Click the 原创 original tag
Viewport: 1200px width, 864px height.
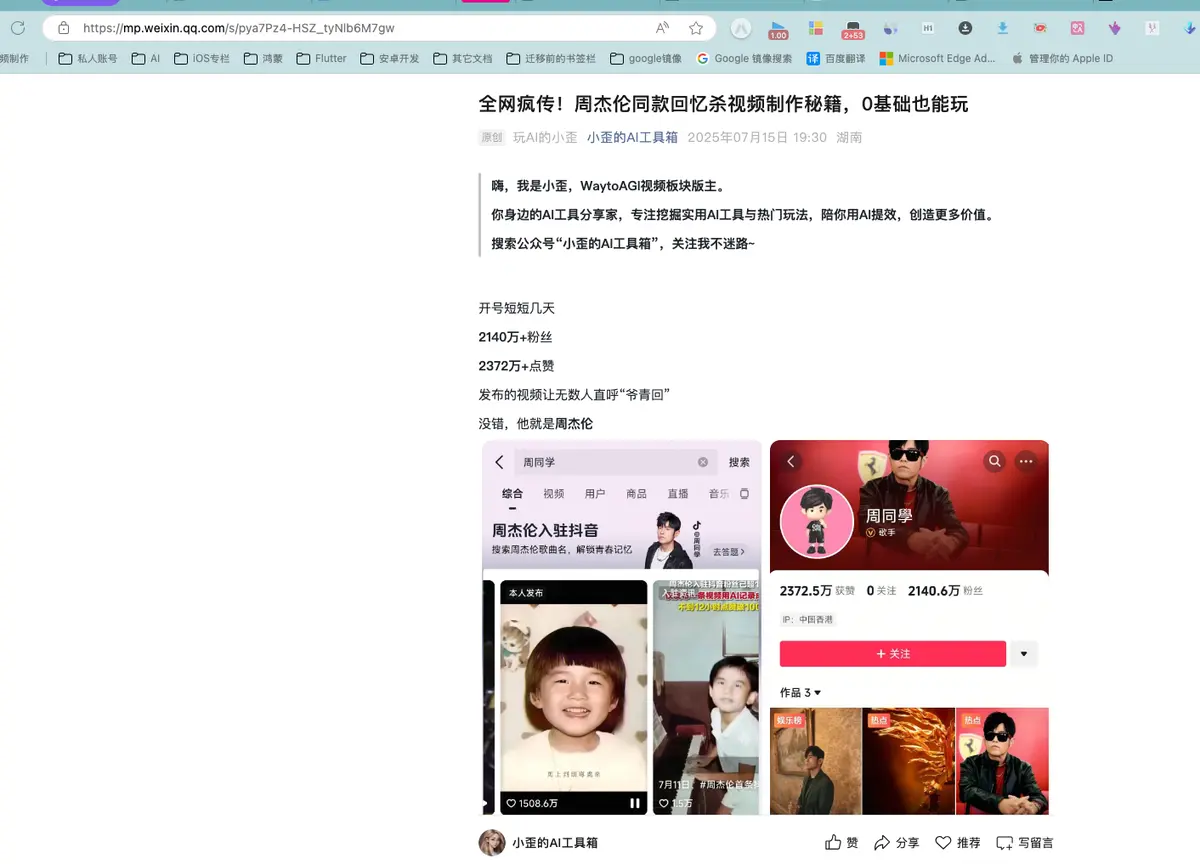pyautogui.click(x=492, y=137)
